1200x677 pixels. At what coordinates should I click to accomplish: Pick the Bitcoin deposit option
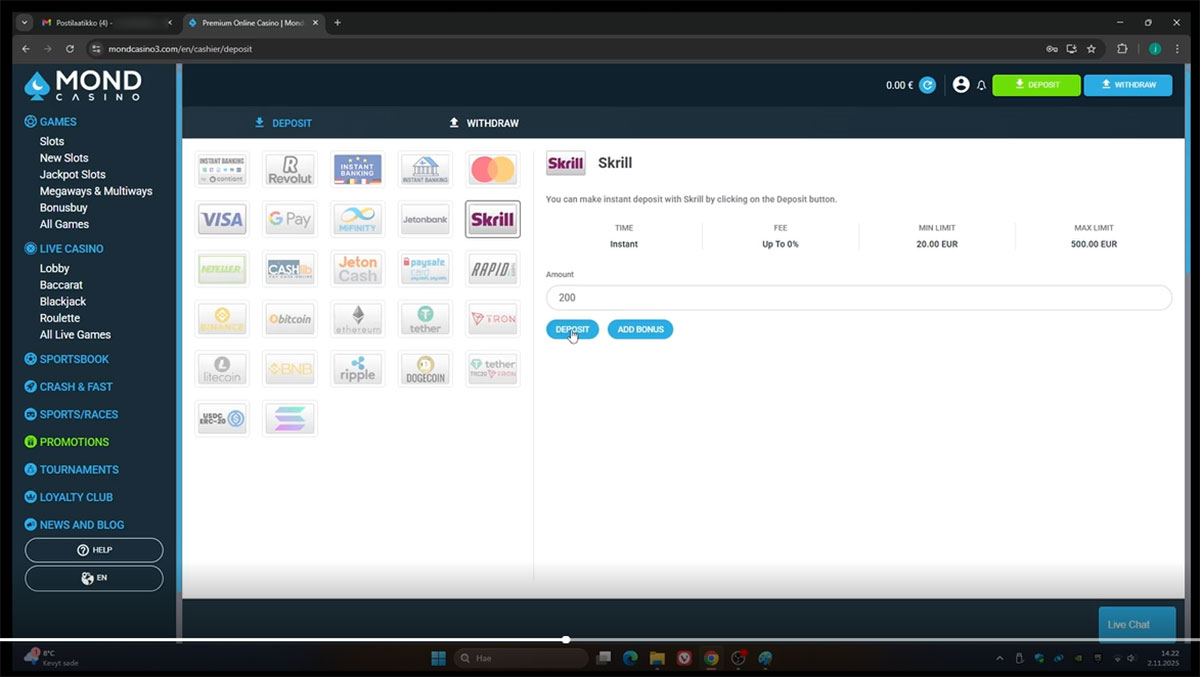(x=290, y=319)
